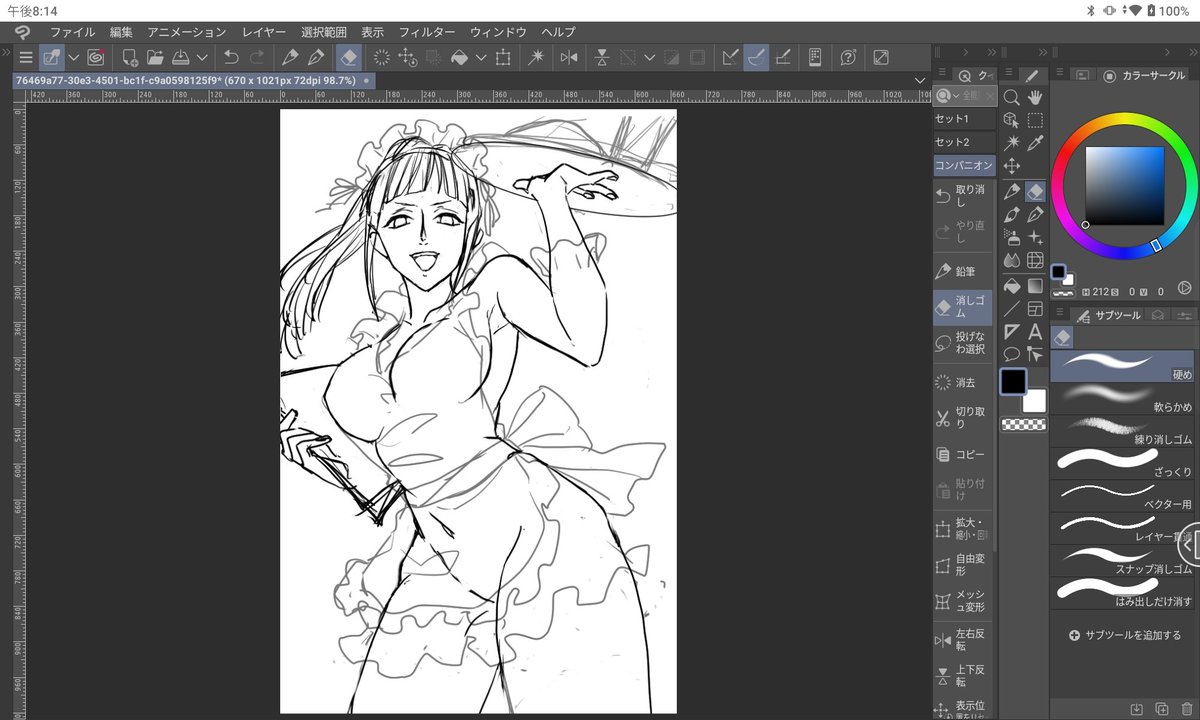Select the Hand move tool
Image resolution: width=1200 pixels, height=720 pixels.
(1035, 97)
